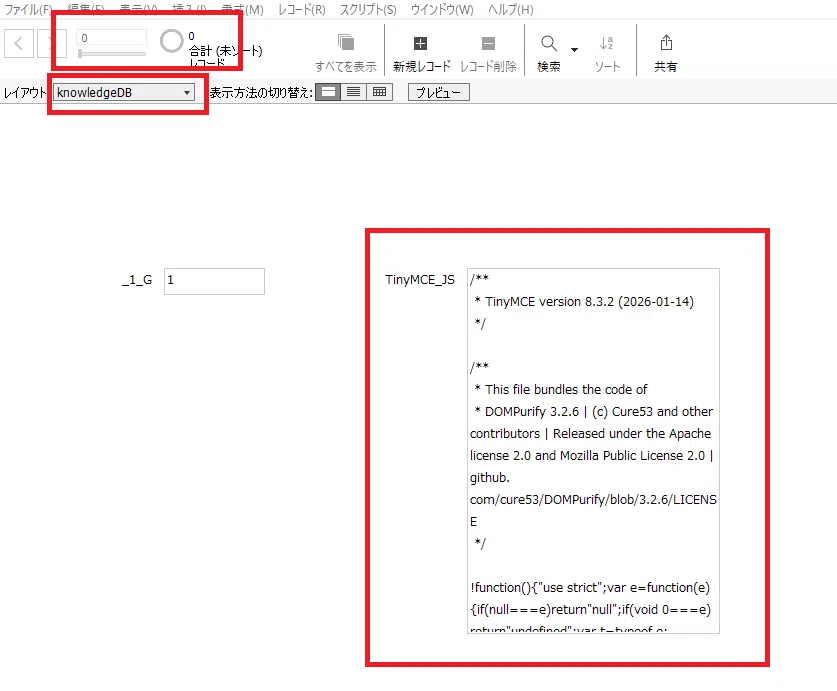837x691 pixels.
Task: Click the found set pie chart circle
Action: [x=171, y=41]
